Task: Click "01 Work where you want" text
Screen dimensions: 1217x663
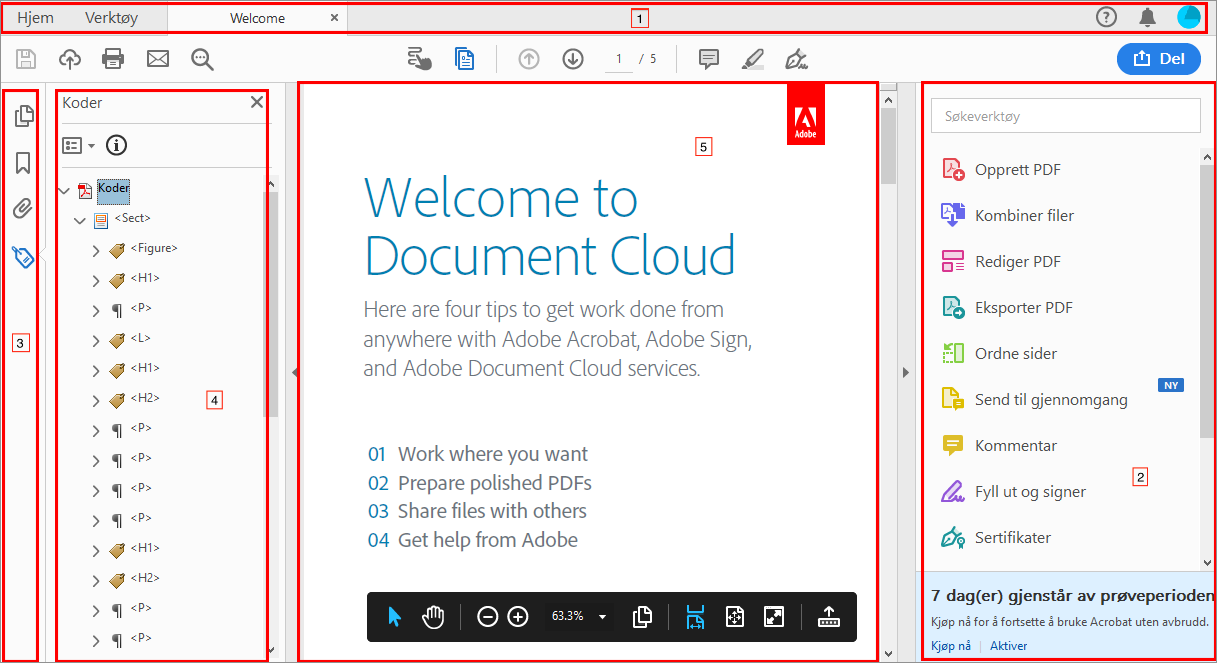Action: coord(478,454)
